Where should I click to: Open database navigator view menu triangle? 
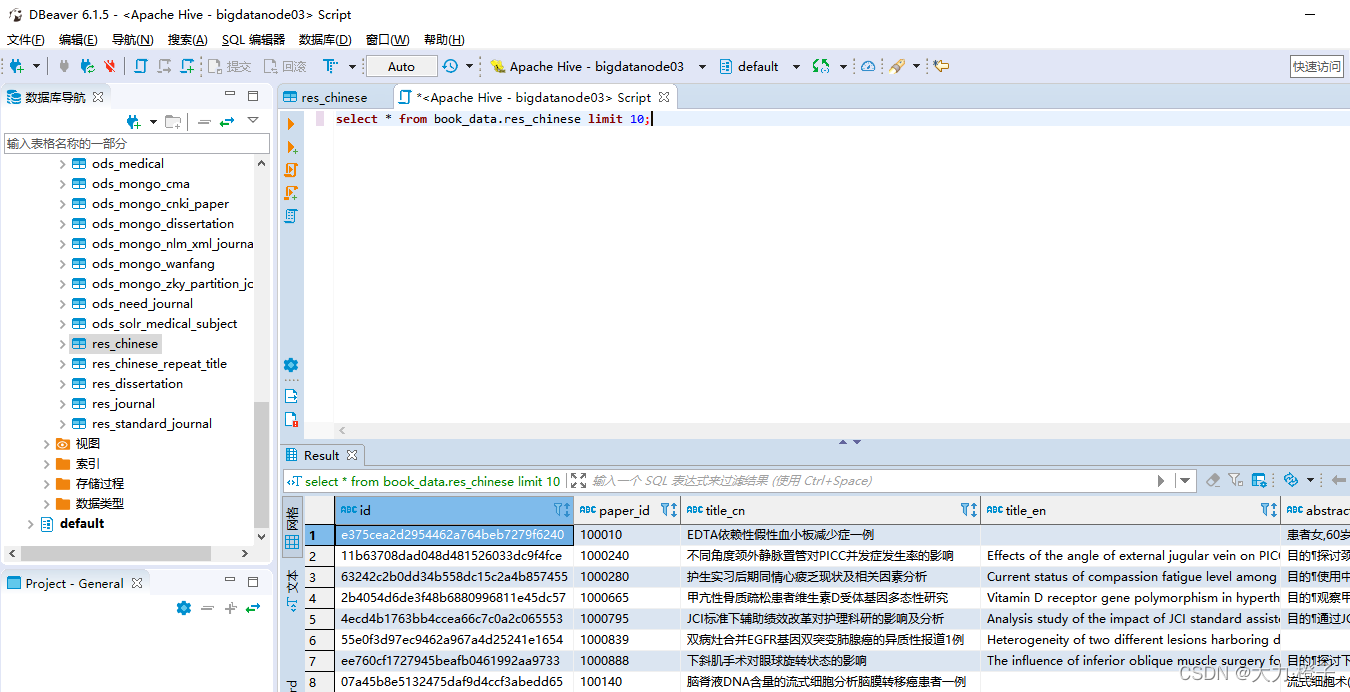(x=253, y=120)
